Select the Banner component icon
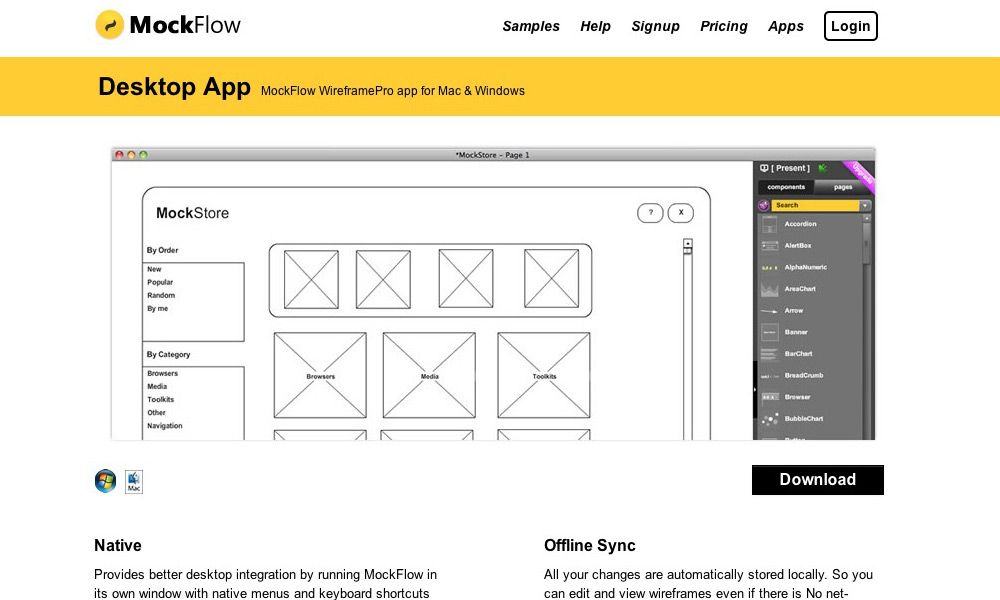The height and width of the screenshot is (600, 1000). pyautogui.click(x=770, y=332)
